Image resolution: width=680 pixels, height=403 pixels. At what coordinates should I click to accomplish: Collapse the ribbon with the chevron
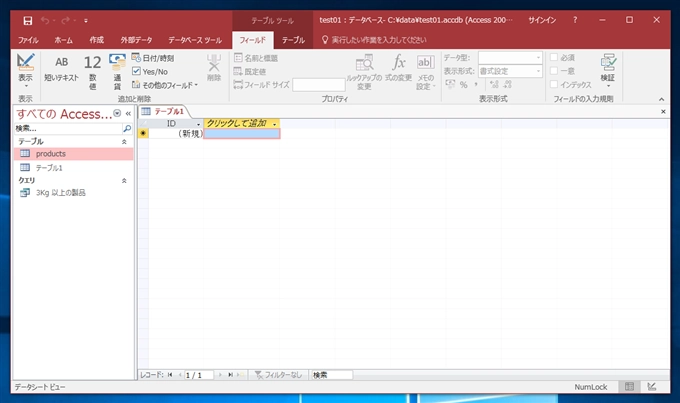click(x=661, y=99)
